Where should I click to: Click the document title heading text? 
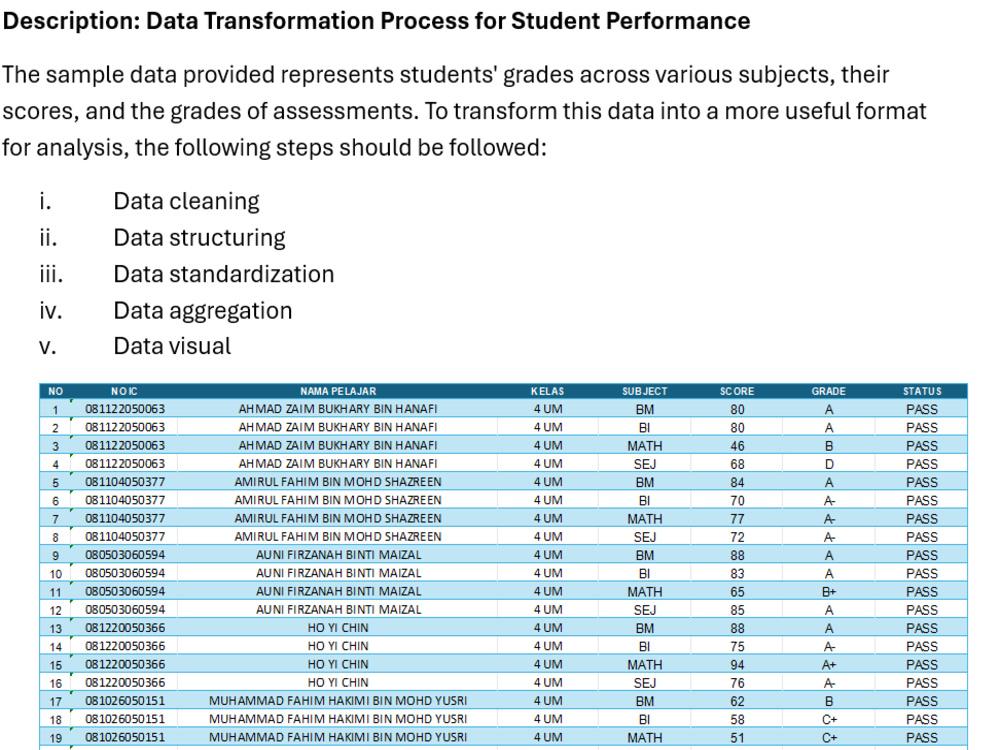click(376, 21)
